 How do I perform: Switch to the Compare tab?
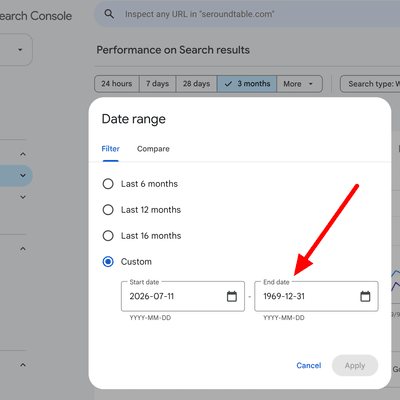click(153, 149)
